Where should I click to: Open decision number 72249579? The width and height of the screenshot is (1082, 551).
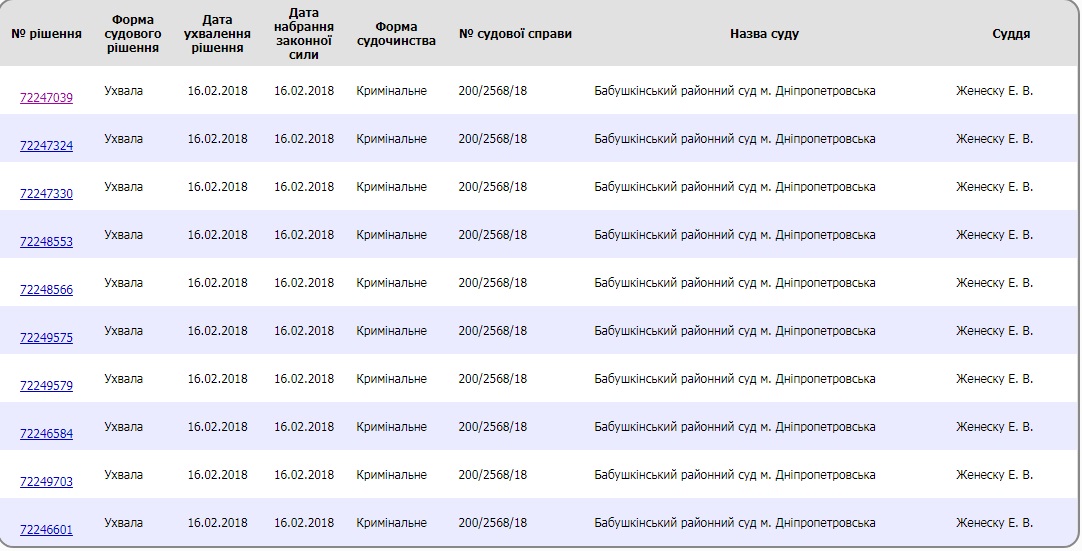(x=46, y=386)
